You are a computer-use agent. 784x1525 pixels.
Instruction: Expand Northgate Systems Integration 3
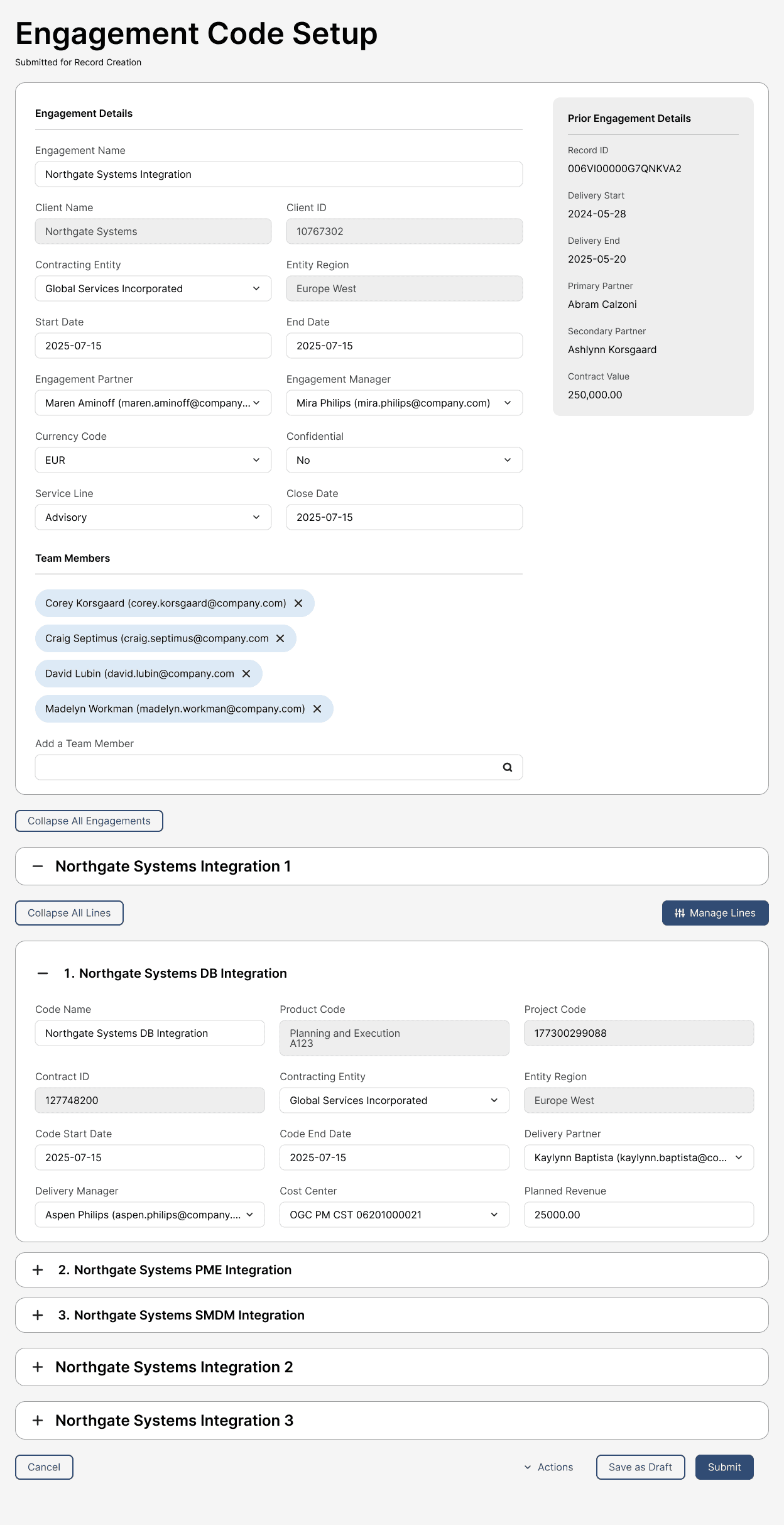[38, 1421]
